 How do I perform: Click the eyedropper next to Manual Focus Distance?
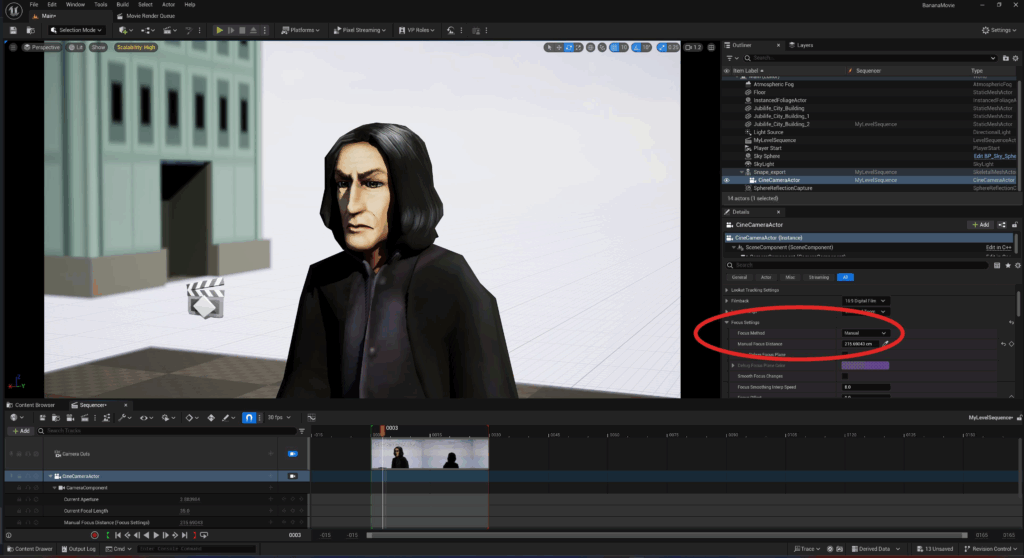pos(887,343)
